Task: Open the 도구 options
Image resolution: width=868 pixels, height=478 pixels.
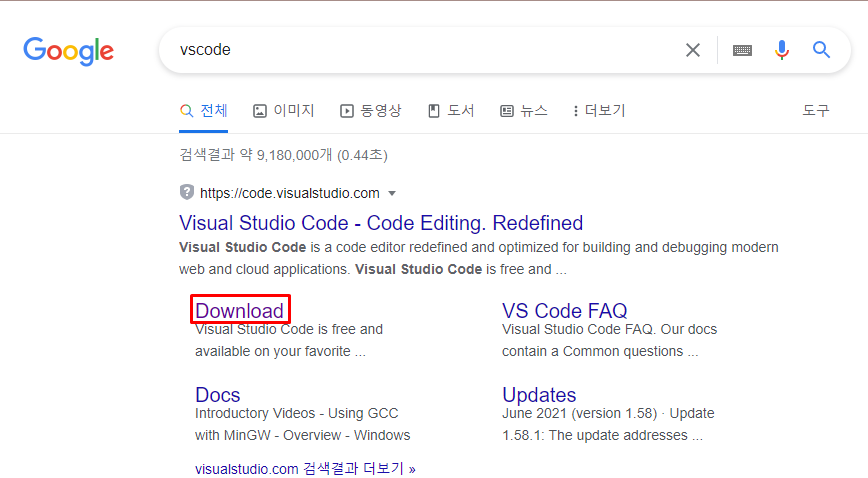Action: 816,111
